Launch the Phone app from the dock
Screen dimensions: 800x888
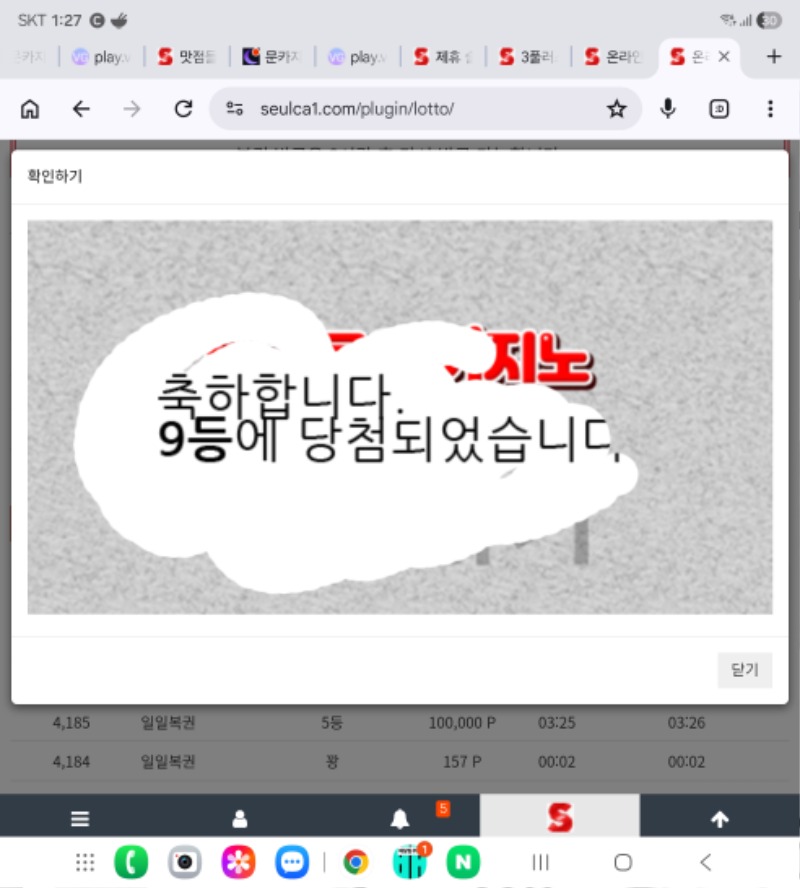[x=131, y=862]
